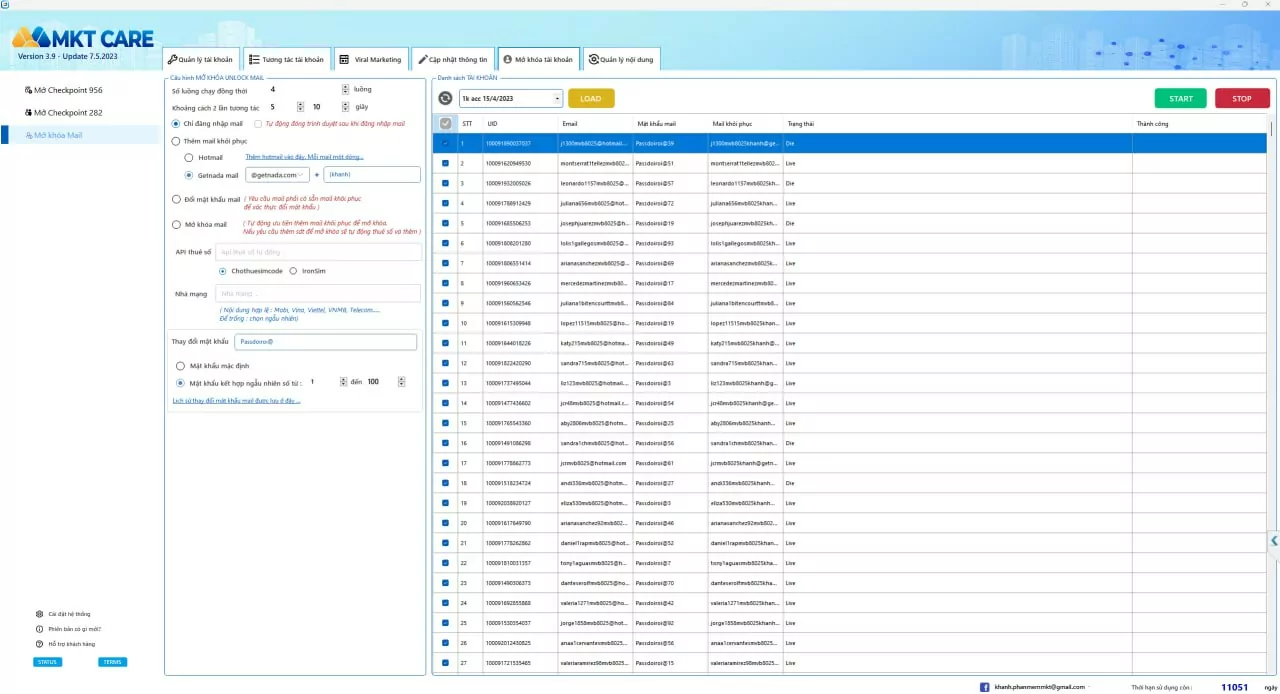
Task: Switch to the Tương tác tài khoản tab
Action: click(286, 60)
